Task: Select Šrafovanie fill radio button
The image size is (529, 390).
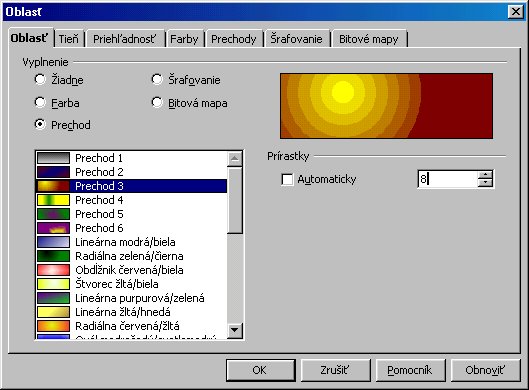Action: click(x=157, y=80)
